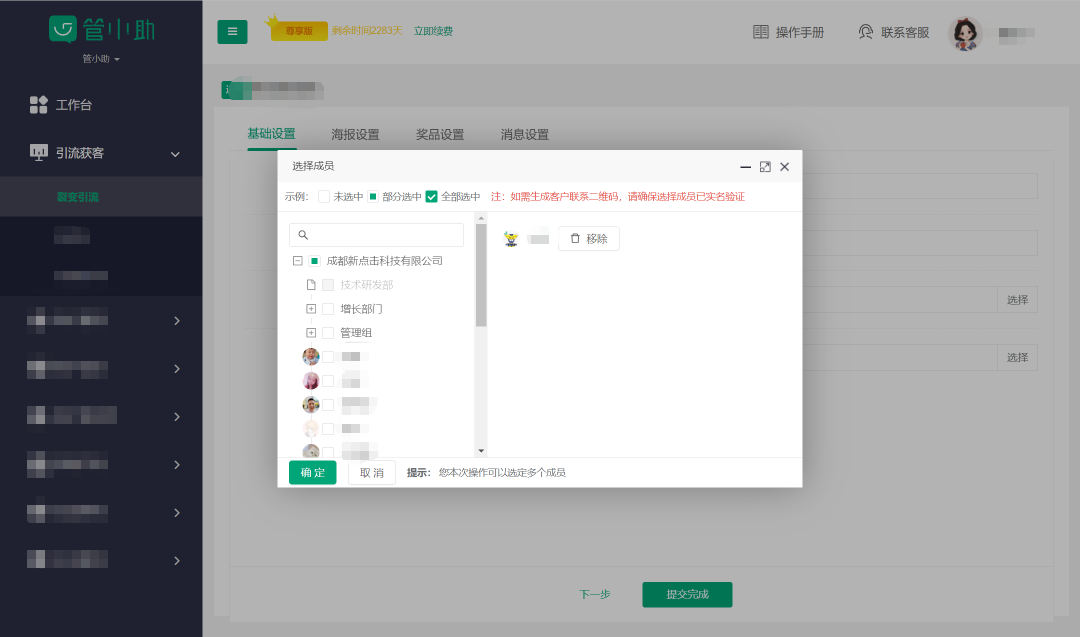This screenshot has width=1080, height=637.
Task: Close the 选择成员 dialog
Action: pos(785,167)
